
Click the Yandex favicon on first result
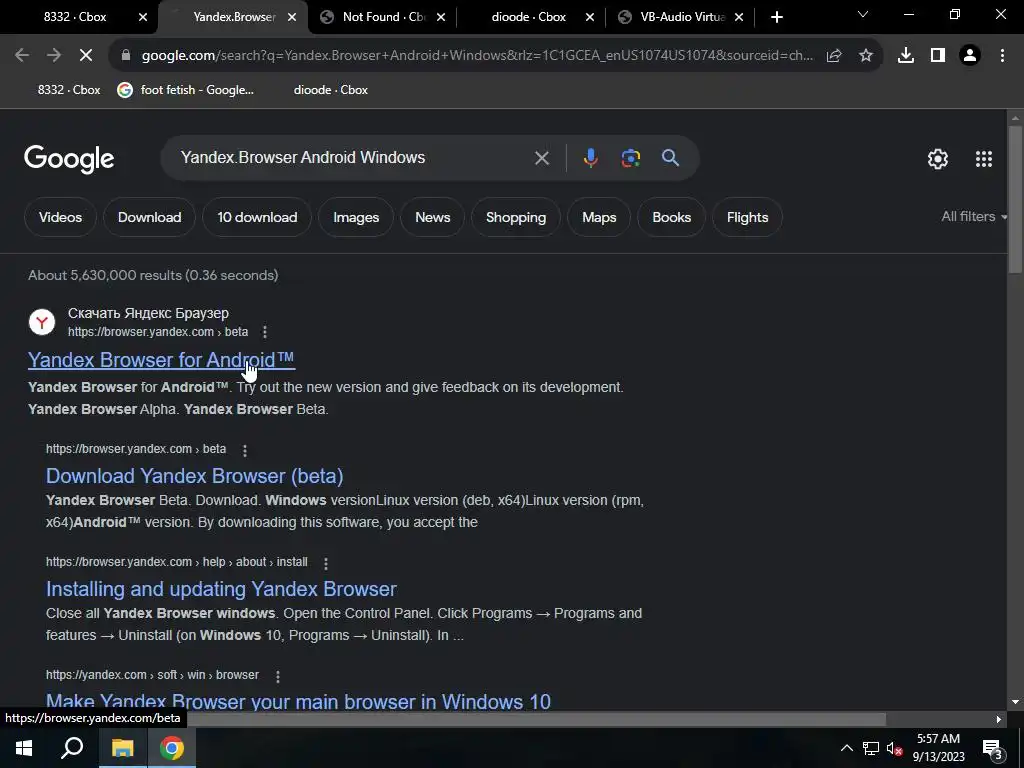click(42, 322)
